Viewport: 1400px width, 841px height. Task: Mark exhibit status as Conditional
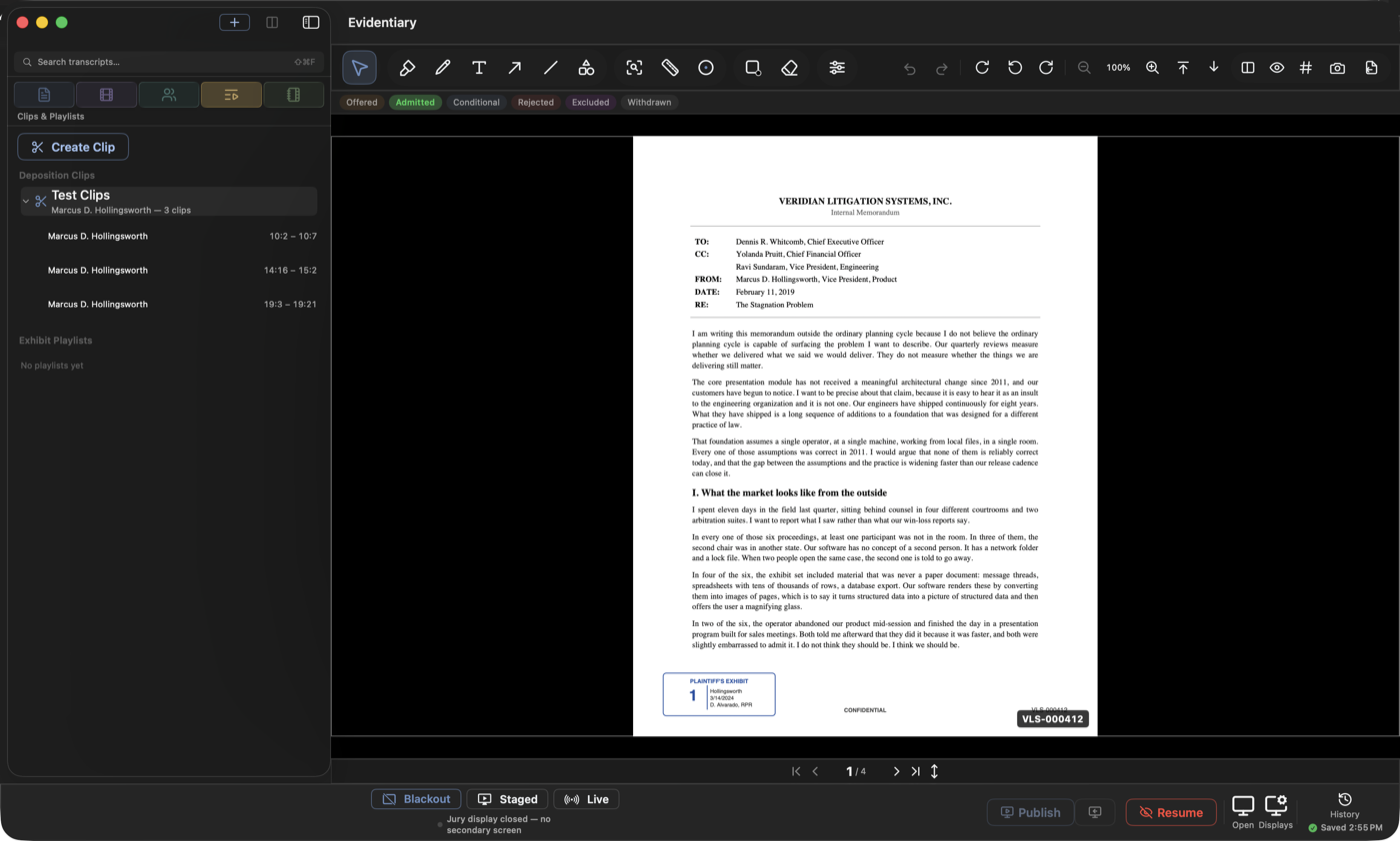click(476, 102)
